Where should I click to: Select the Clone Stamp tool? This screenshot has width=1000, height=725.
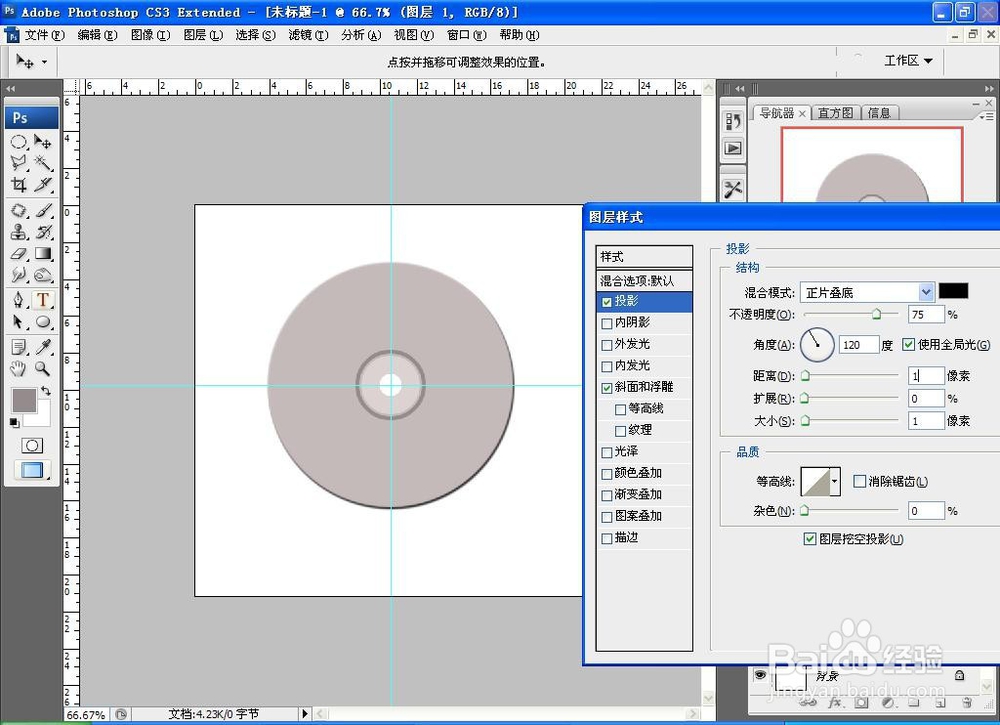click(x=19, y=232)
